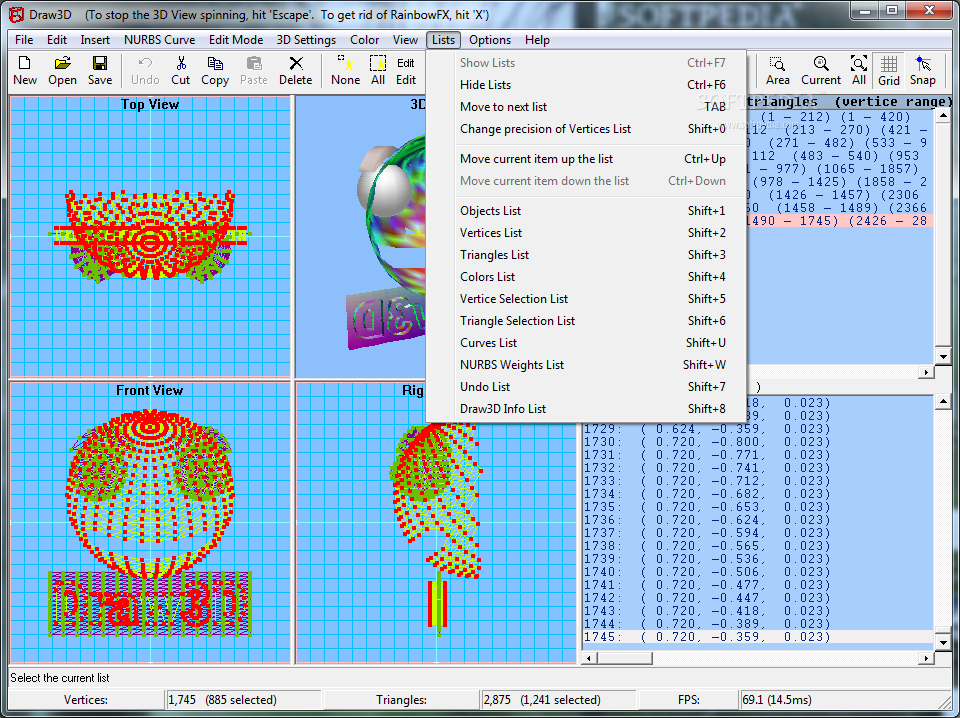Save the model with the Save icon
Screen dimensions: 960x718
(x=100, y=70)
